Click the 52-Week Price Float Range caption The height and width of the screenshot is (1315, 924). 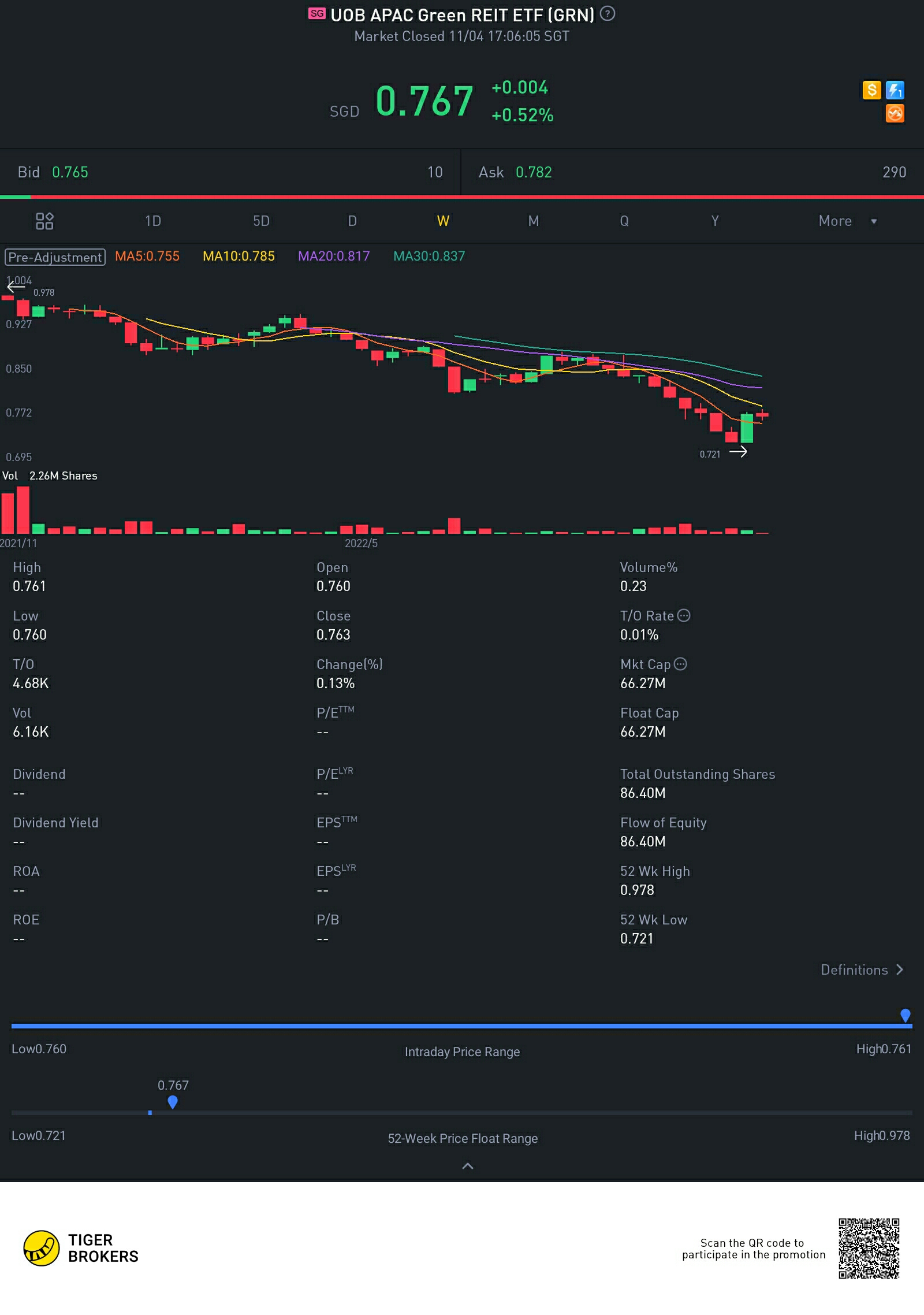coord(463,1138)
